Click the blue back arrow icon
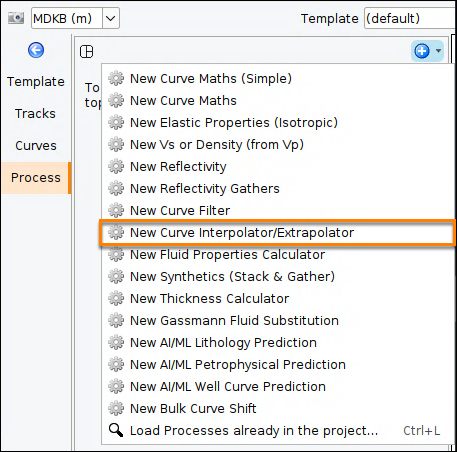Image resolution: width=457 pixels, height=452 pixels. (x=36, y=51)
